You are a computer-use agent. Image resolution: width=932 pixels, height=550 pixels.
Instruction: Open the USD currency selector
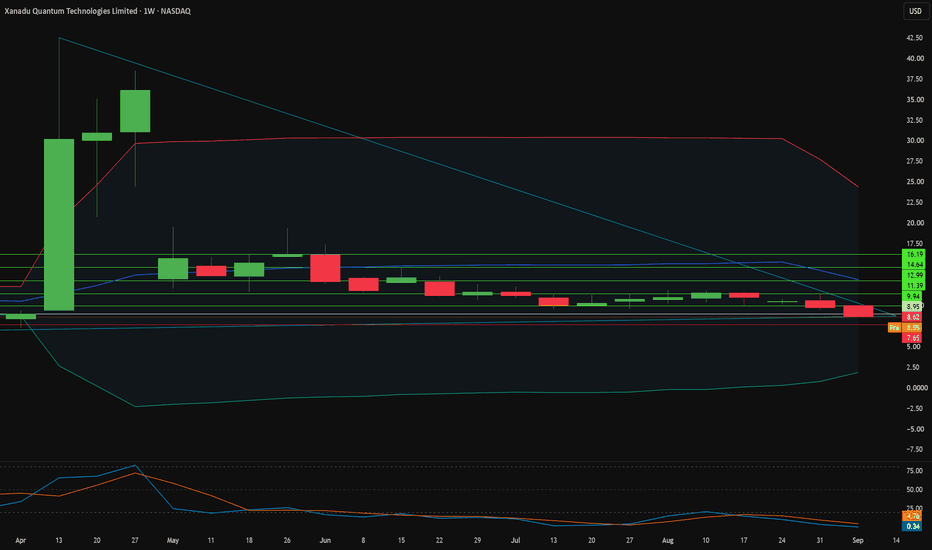915,11
